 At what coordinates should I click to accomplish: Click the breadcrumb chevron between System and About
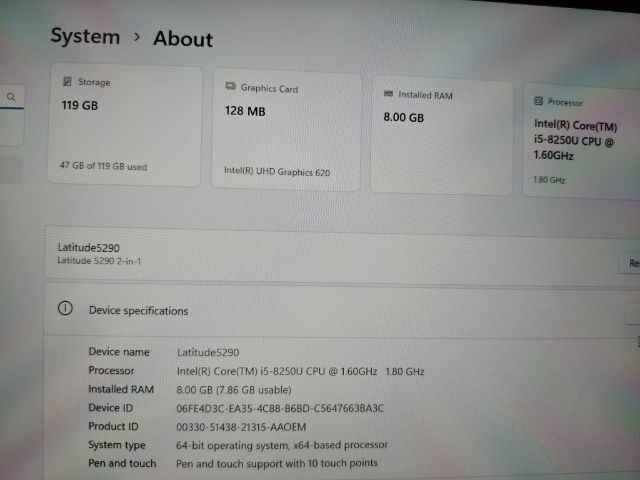point(137,37)
